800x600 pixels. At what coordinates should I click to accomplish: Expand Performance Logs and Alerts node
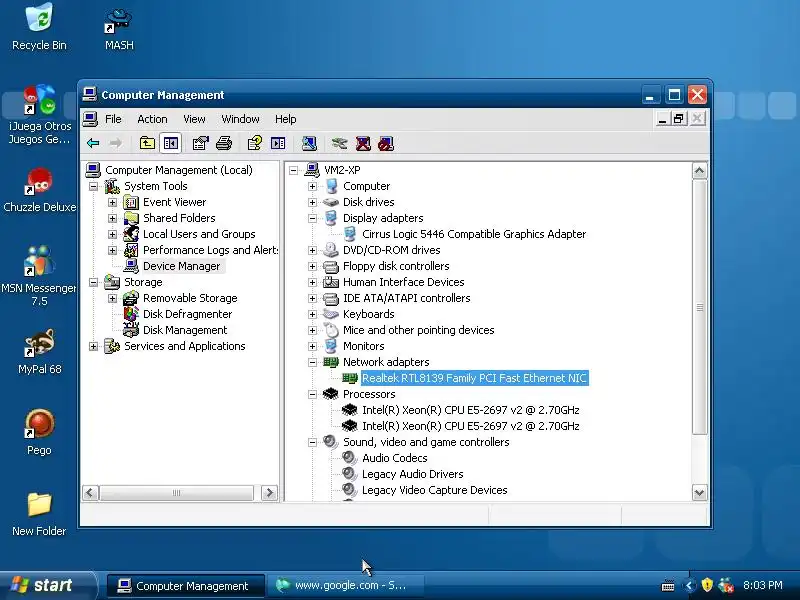pos(112,250)
